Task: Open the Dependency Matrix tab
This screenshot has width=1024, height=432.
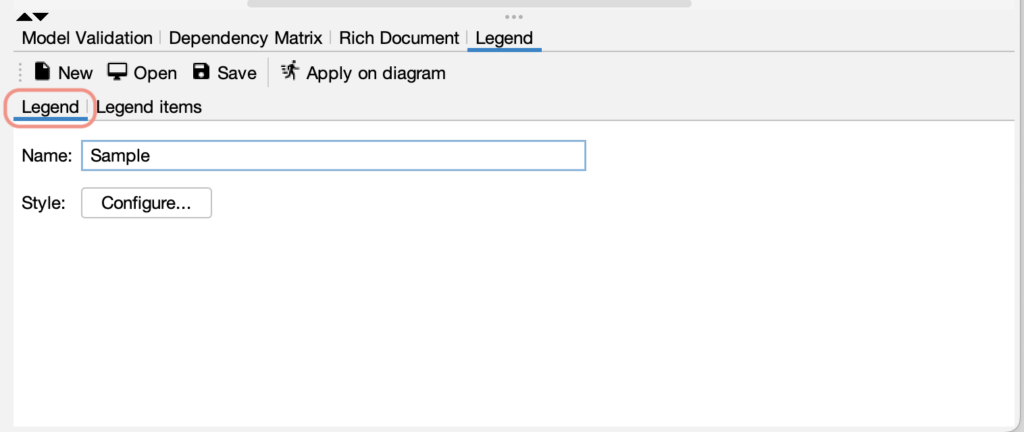Action: 246,38
